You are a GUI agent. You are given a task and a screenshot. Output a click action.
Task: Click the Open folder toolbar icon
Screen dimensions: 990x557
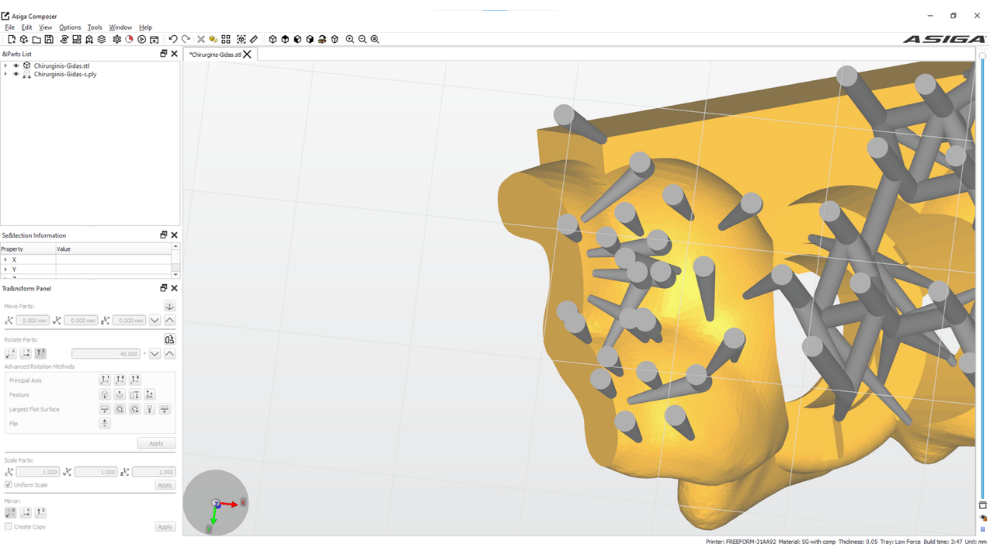click(37, 39)
